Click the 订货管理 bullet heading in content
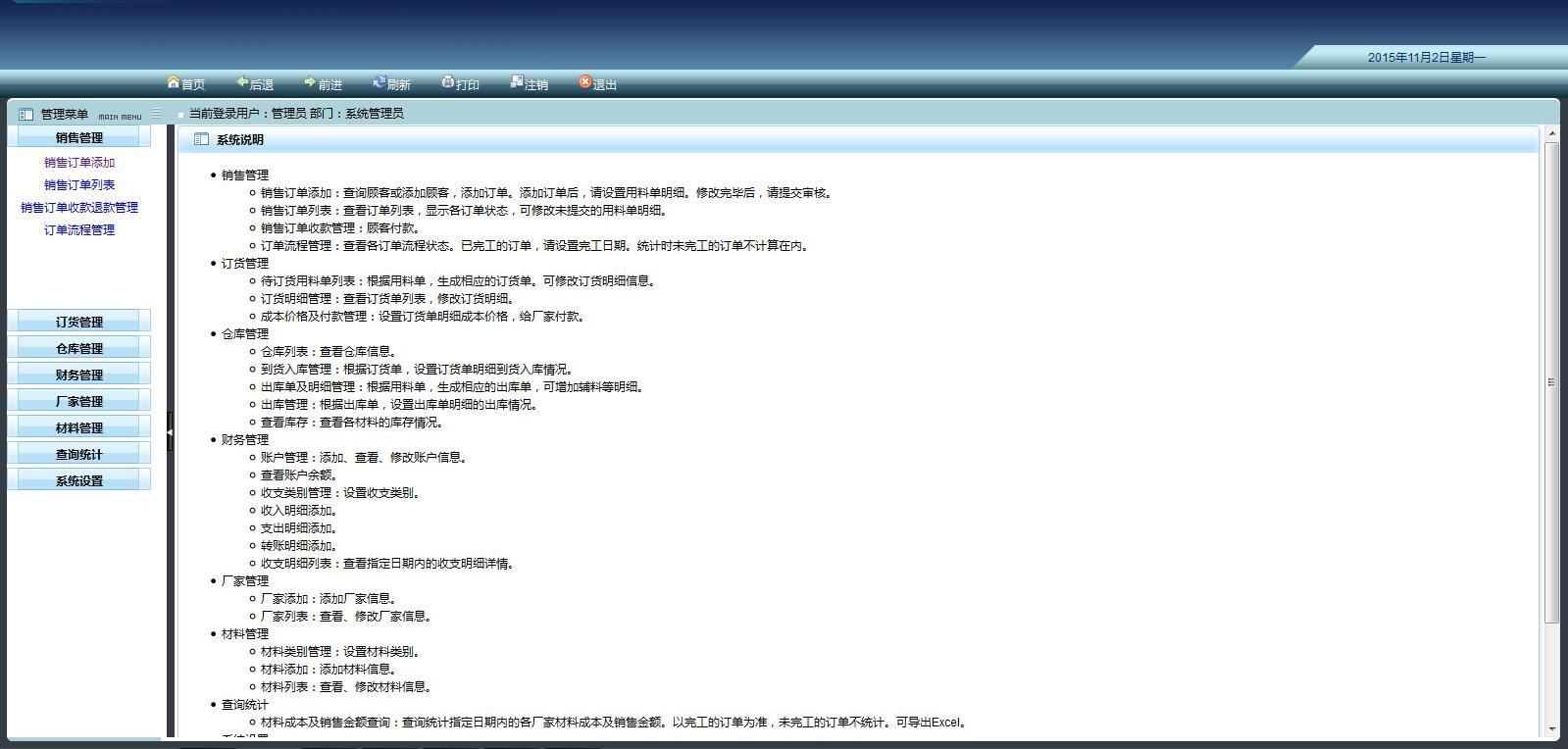 click(245, 264)
